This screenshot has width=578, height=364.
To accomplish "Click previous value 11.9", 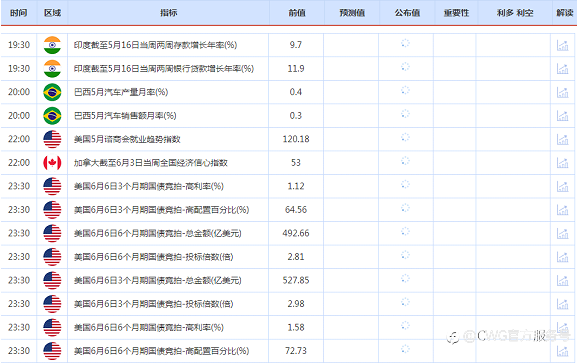I will point(296,69).
